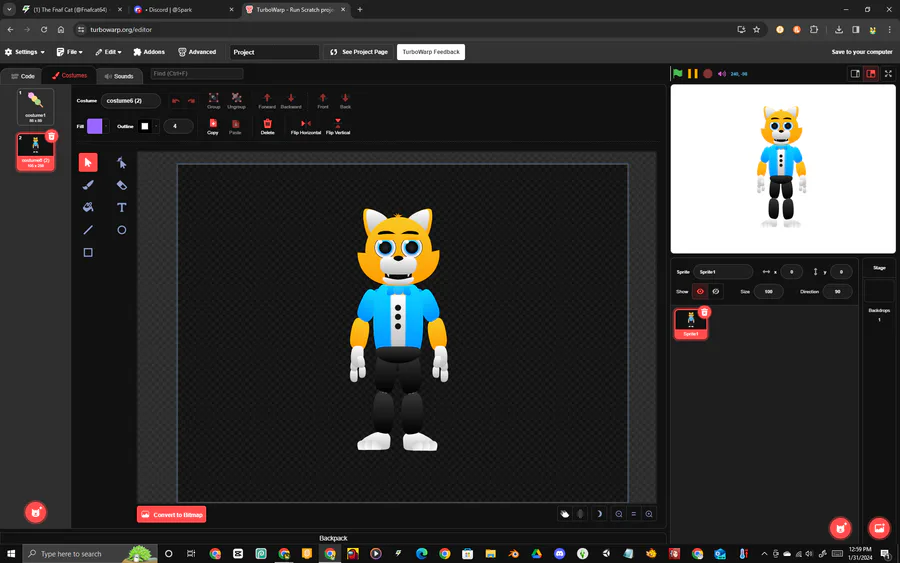This screenshot has width=900, height=563.
Task: Hide the sprite with crossed-eye icon
Action: (x=716, y=292)
